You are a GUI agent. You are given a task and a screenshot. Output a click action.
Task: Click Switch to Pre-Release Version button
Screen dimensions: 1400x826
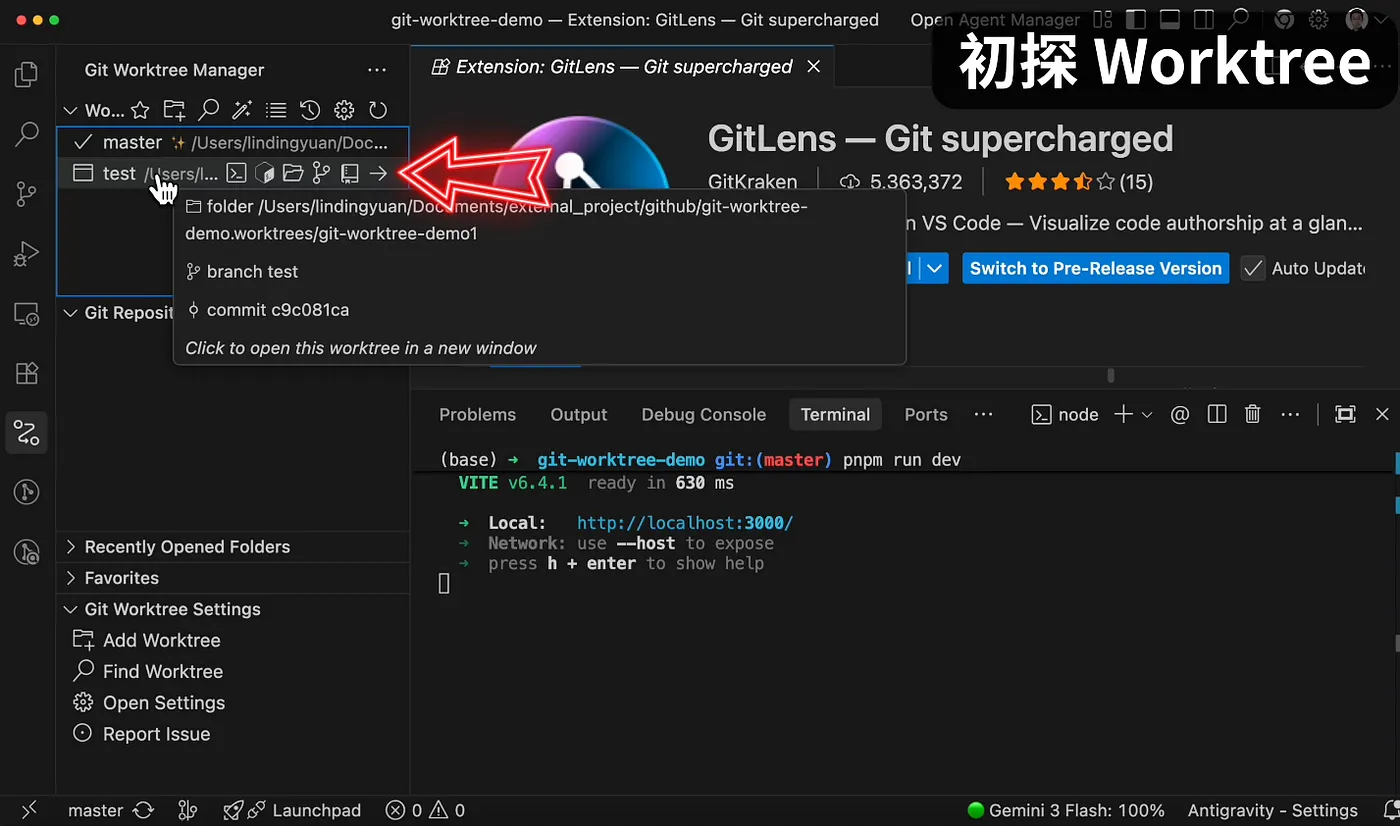point(1096,268)
